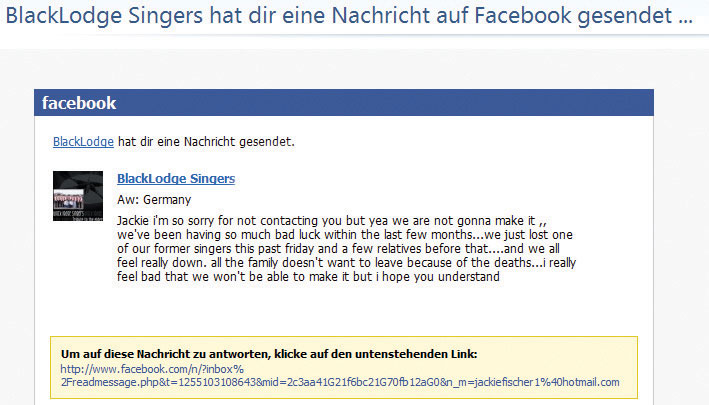
Task: Click the blue facebook header bar
Action: click(344, 103)
